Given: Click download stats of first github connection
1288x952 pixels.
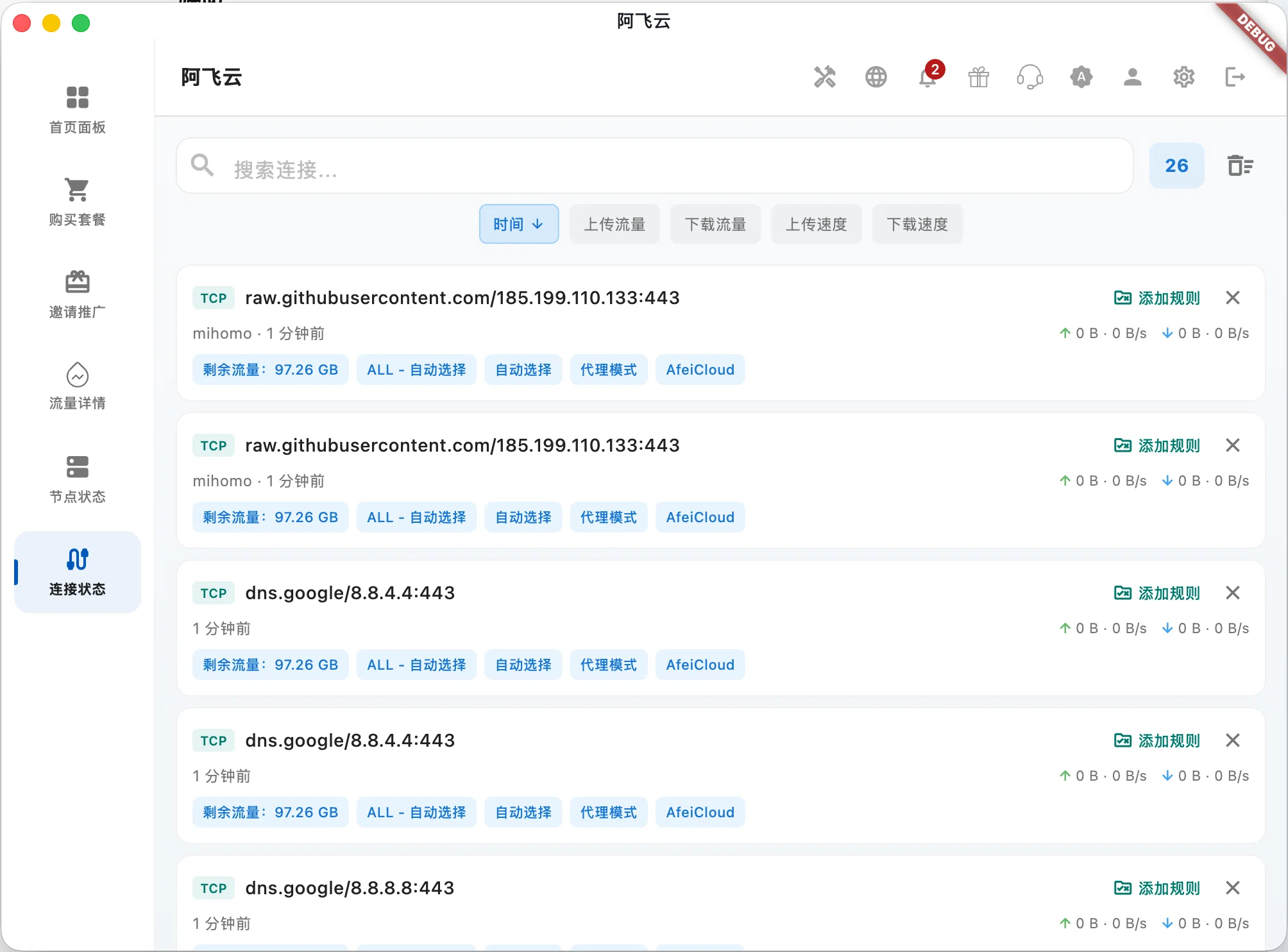Looking at the screenshot, I should 1205,333.
